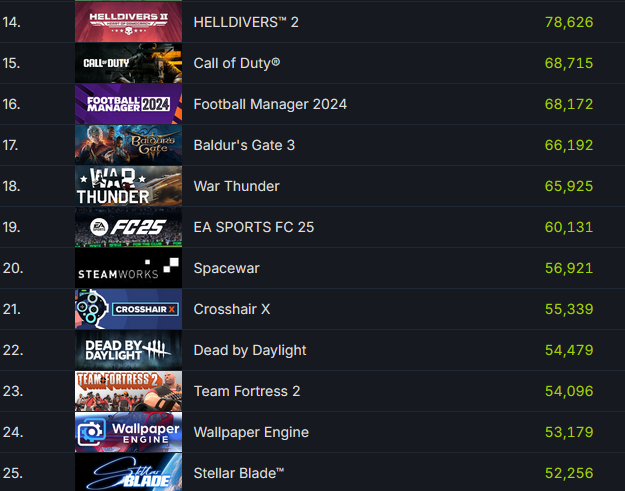
Task: Select the Crosshair X banner thumbnail
Action: (128, 309)
